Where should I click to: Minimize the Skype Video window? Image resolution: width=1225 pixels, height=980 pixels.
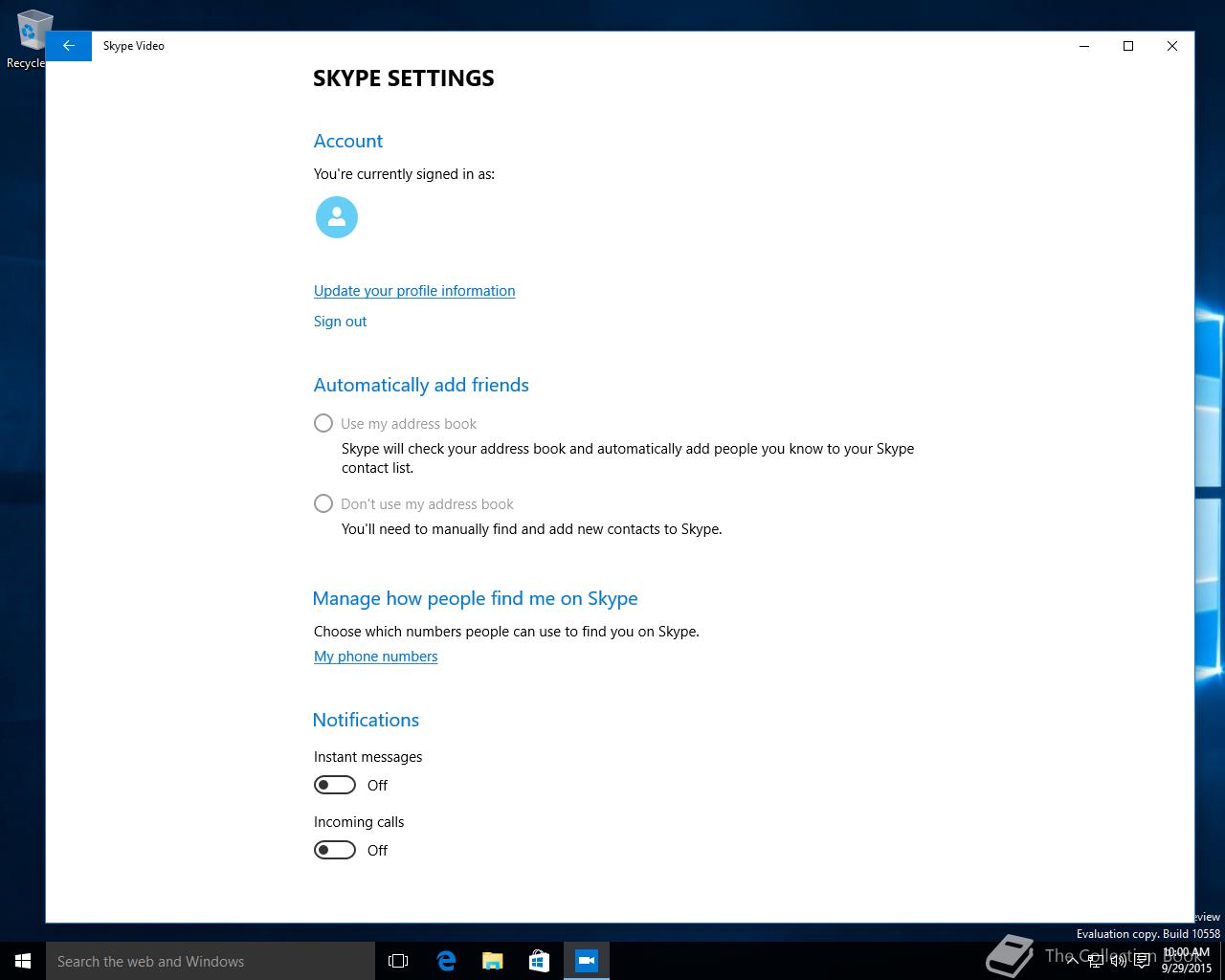click(x=1084, y=46)
